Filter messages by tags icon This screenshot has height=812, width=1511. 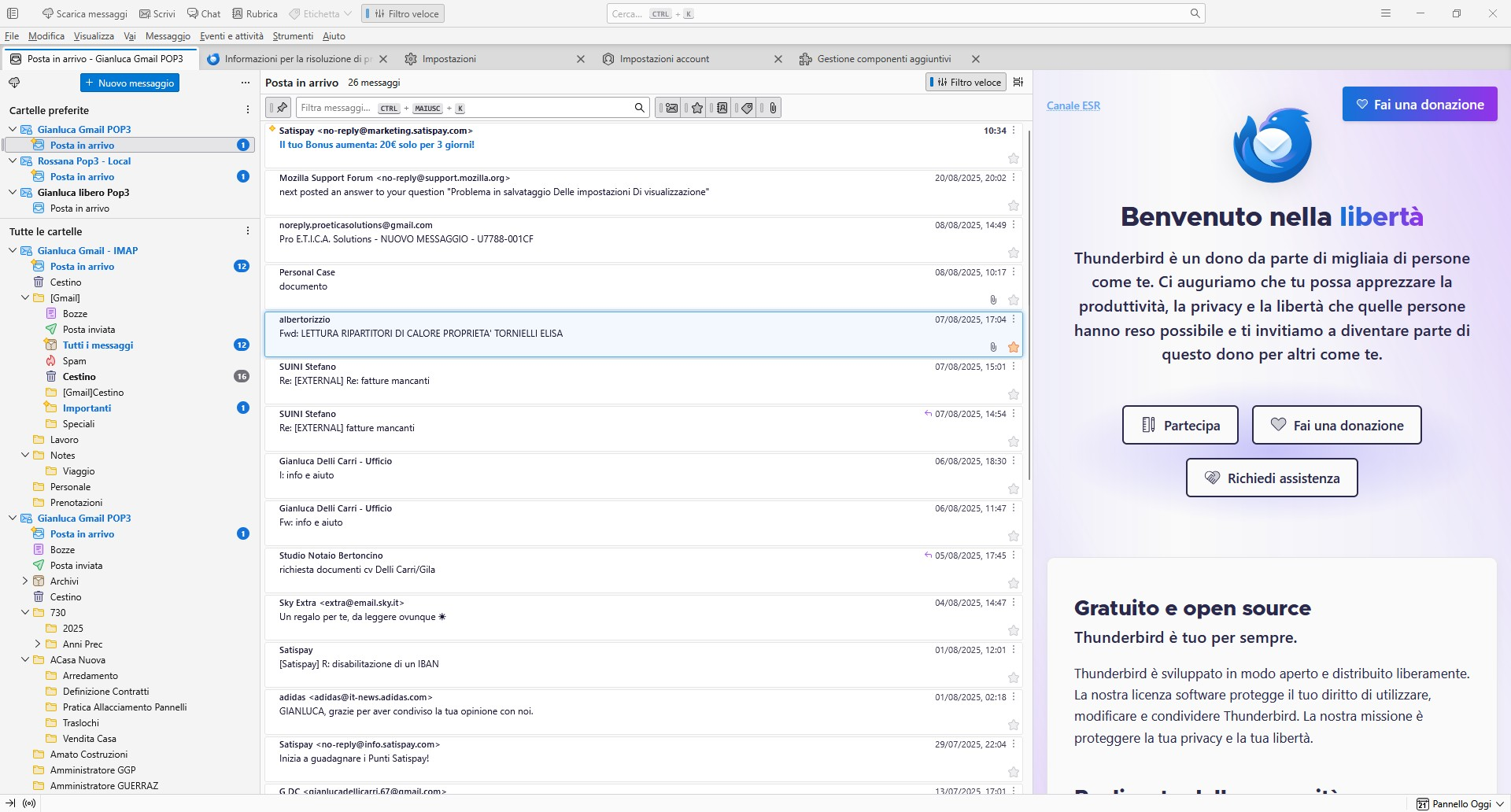[x=747, y=108]
